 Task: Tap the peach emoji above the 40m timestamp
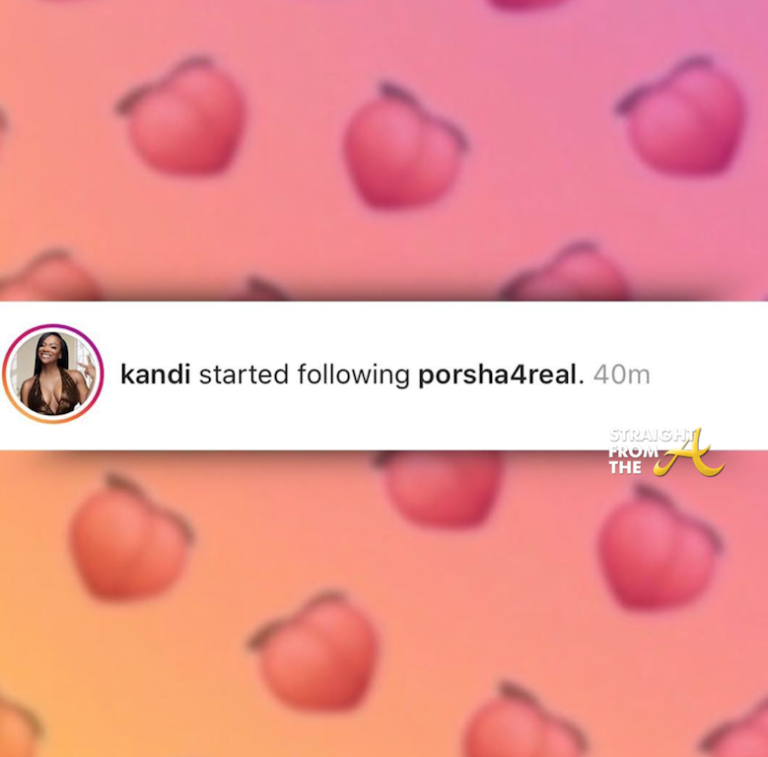(x=682, y=115)
